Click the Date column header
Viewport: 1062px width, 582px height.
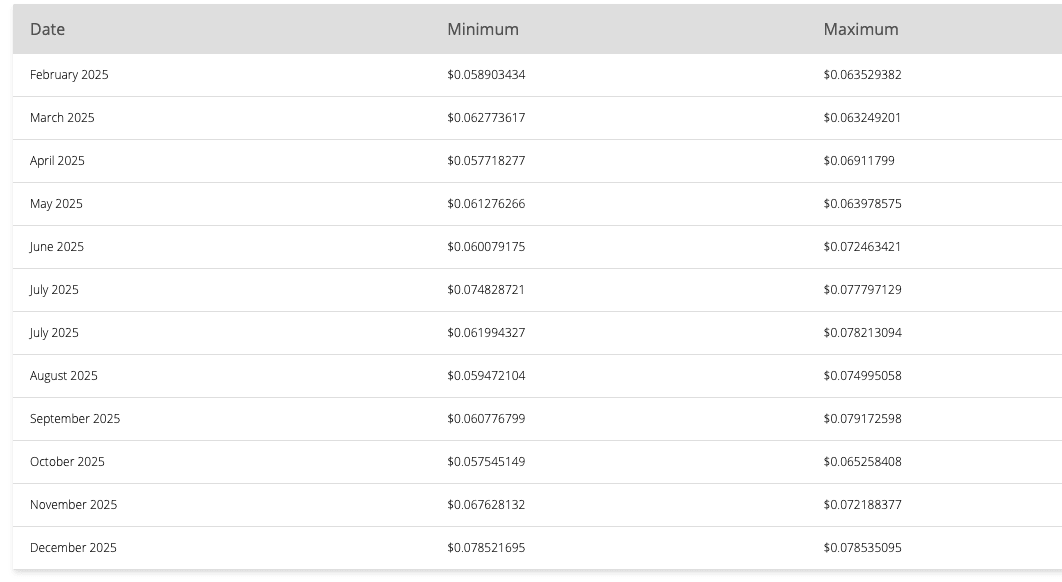pyautogui.click(x=47, y=29)
